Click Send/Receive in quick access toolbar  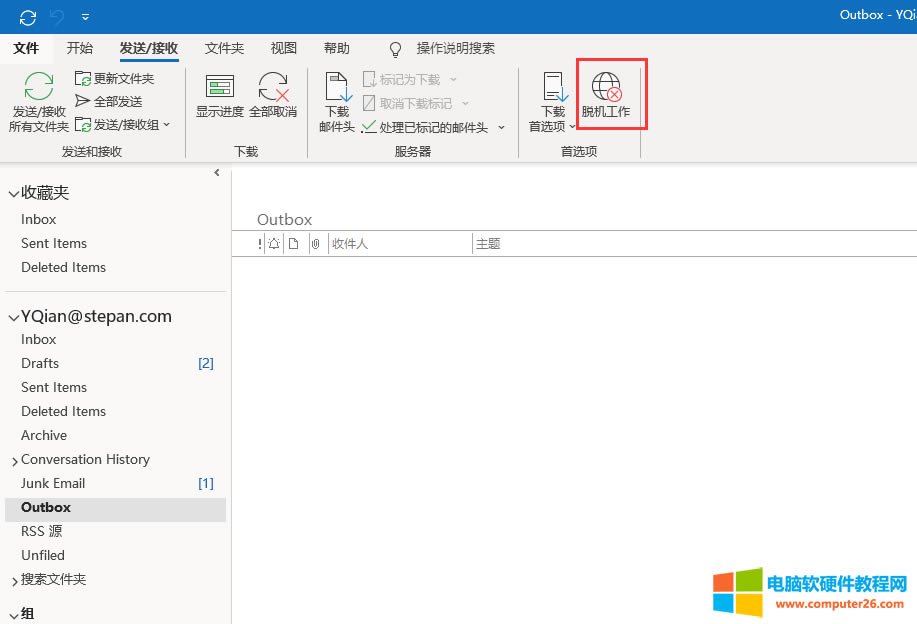pos(29,16)
